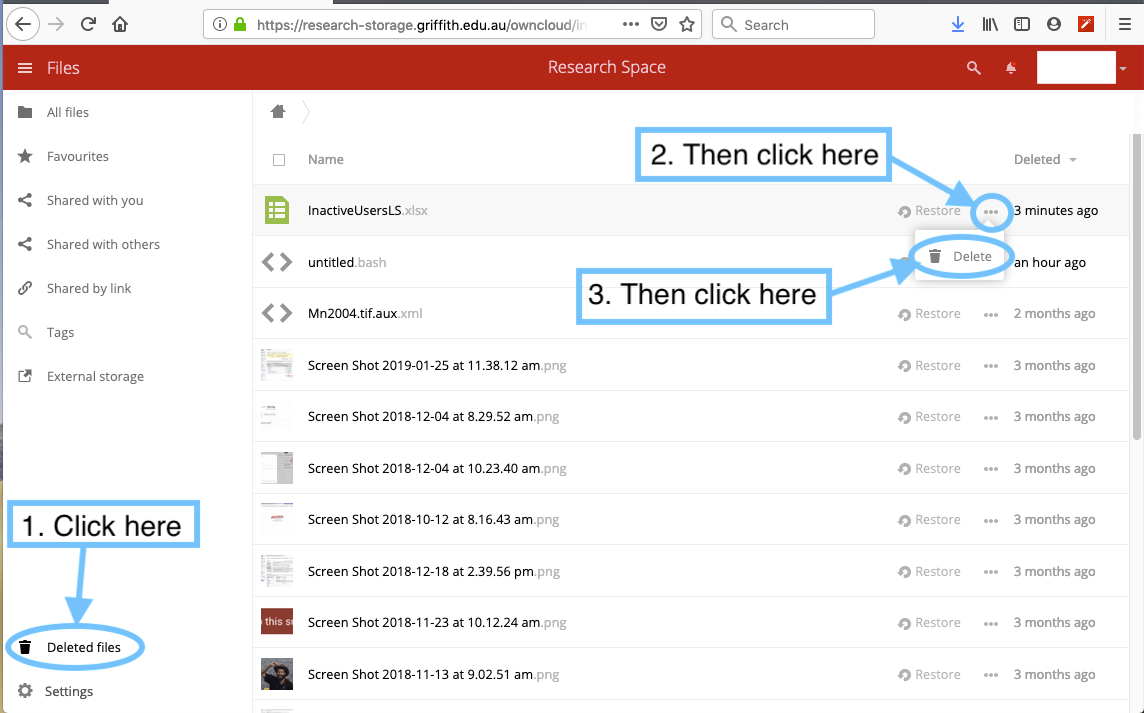The image size is (1144, 713).
Task: Restore the Mn2004.tif.aux.xml file
Action: tap(929, 314)
